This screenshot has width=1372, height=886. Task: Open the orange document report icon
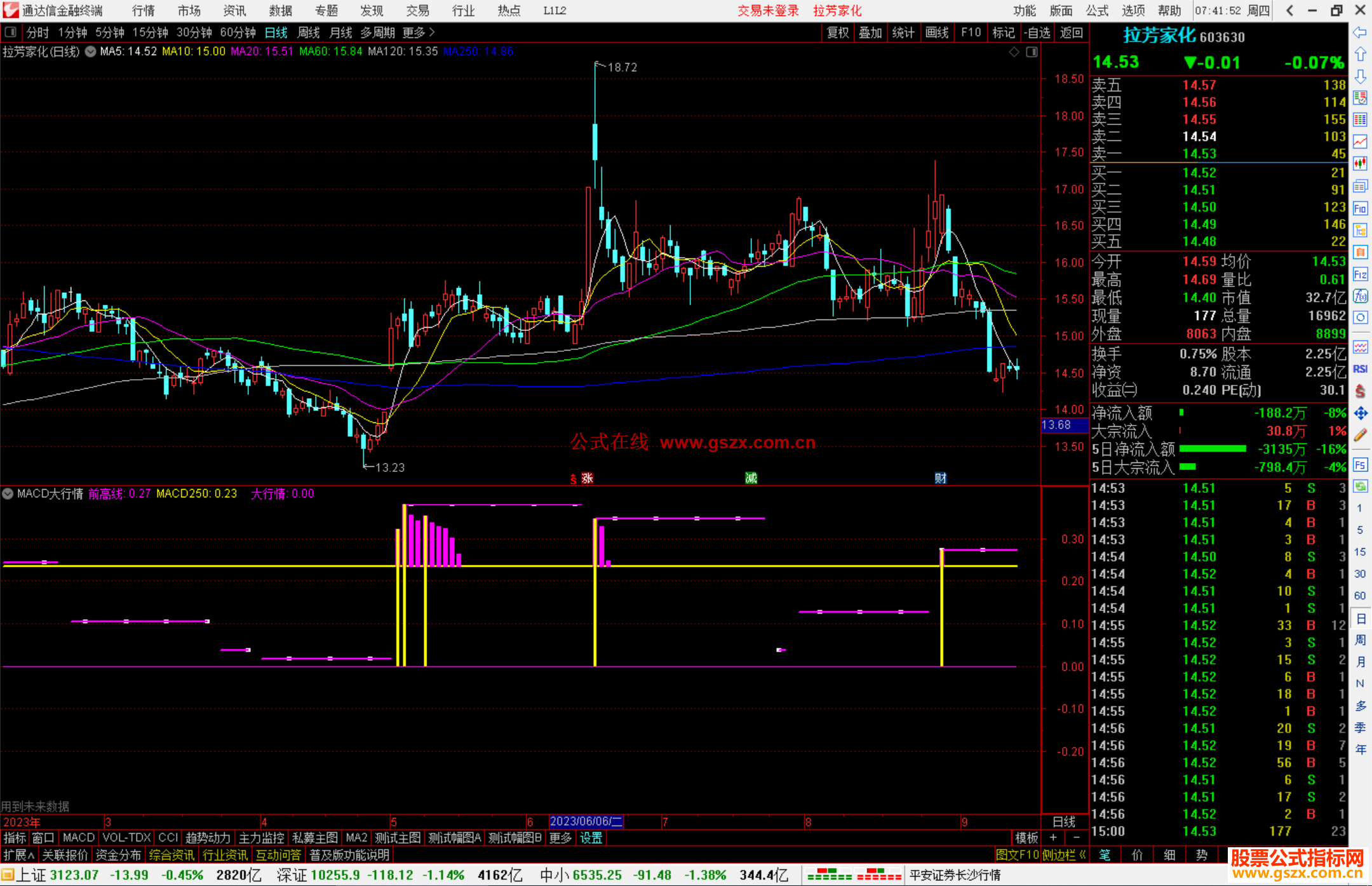pyautogui.click(x=1360, y=252)
